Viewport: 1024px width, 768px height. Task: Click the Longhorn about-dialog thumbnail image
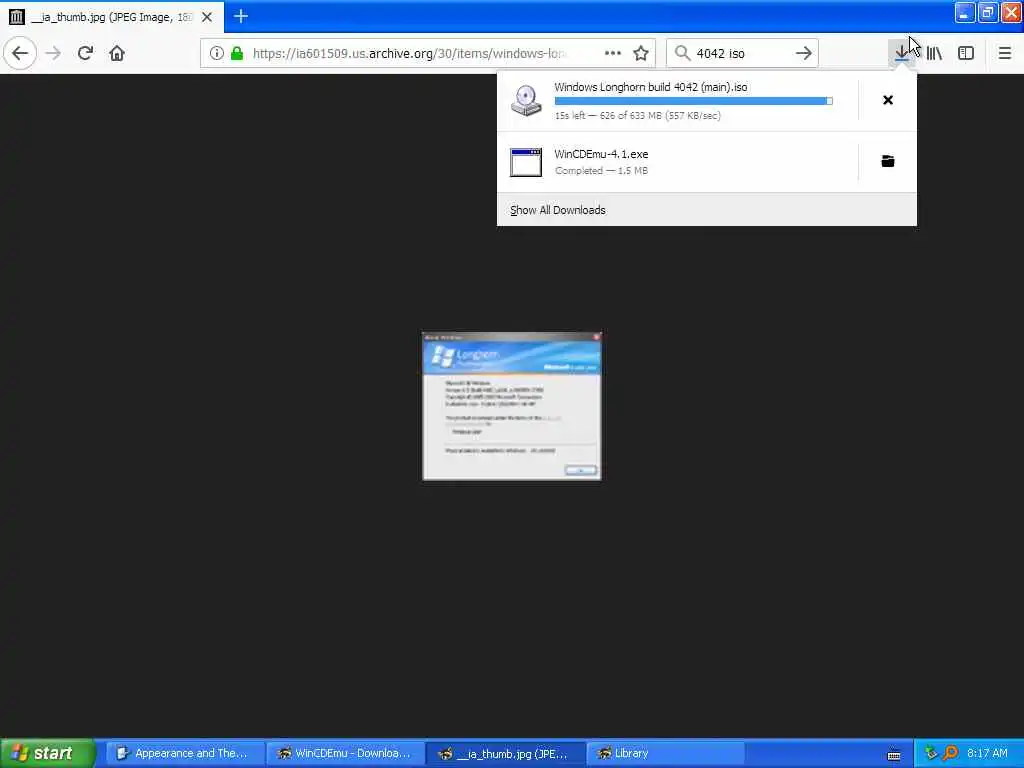[512, 406]
